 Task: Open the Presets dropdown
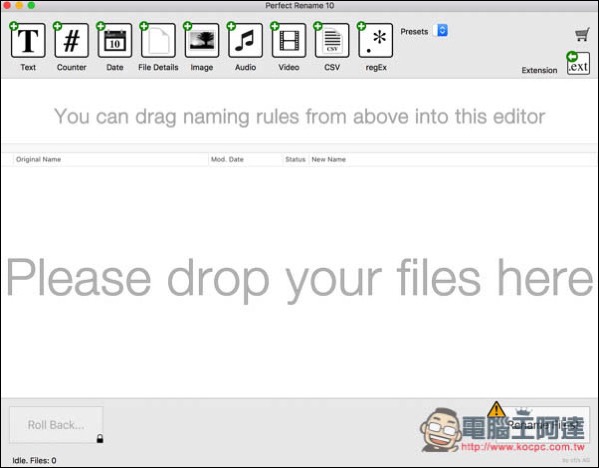click(442, 30)
